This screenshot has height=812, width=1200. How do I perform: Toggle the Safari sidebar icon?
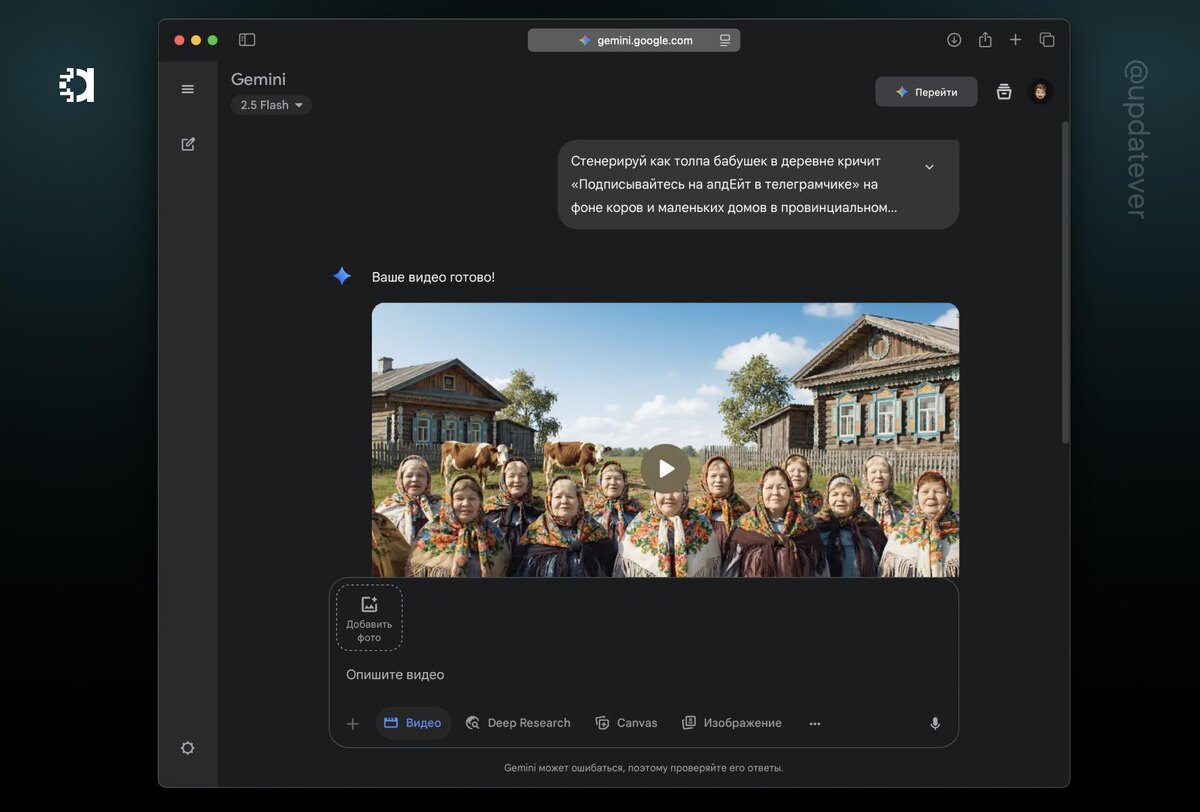[x=247, y=40]
